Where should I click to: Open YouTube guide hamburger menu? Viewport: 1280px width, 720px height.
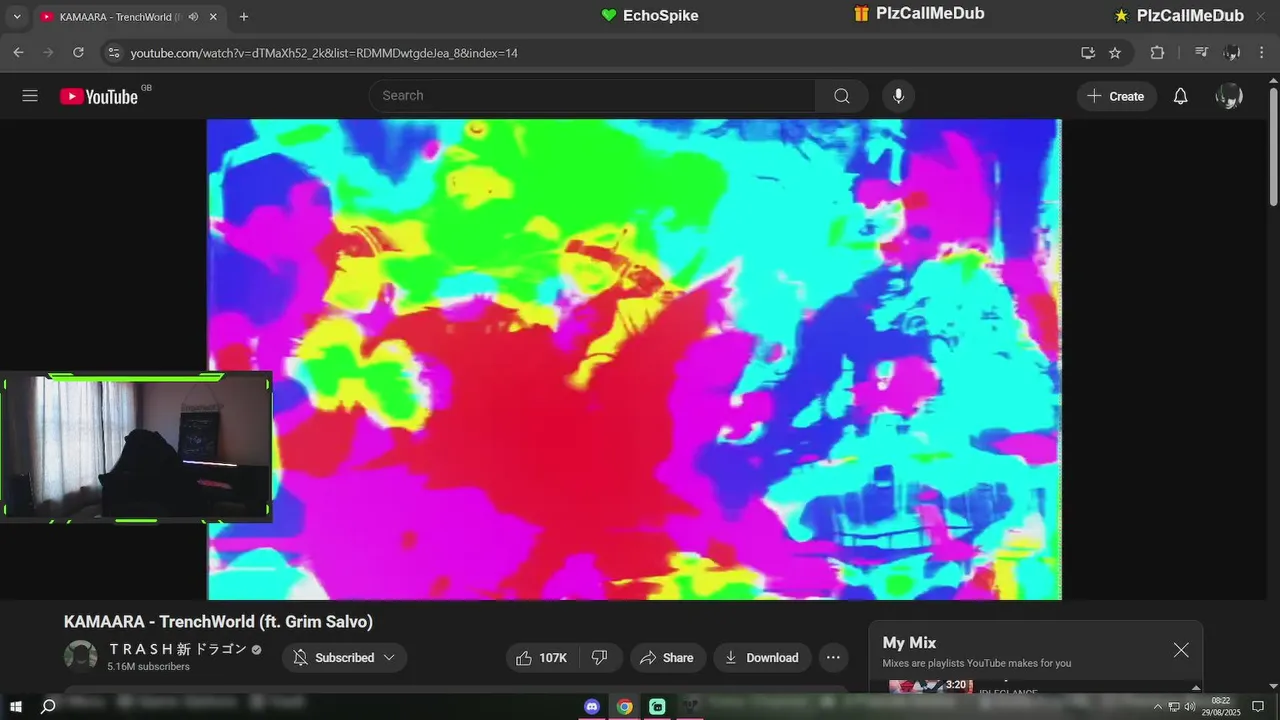(30, 96)
